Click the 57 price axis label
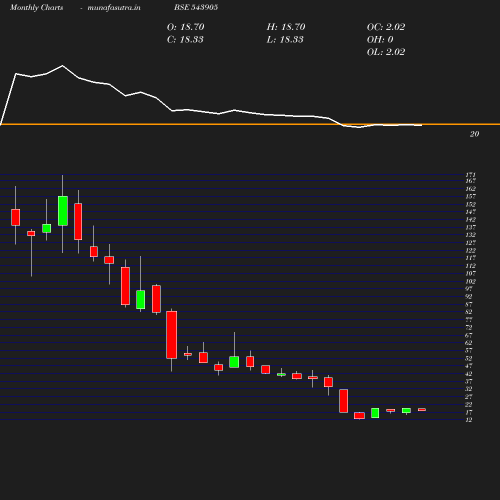 (x=469, y=350)
